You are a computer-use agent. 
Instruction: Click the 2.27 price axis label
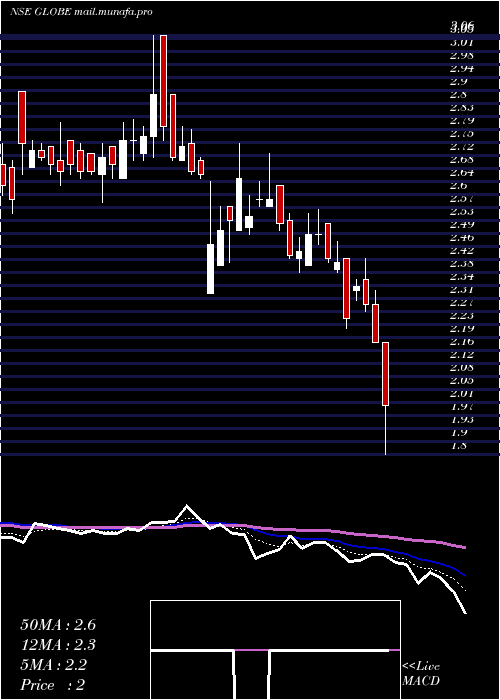[x=462, y=302]
